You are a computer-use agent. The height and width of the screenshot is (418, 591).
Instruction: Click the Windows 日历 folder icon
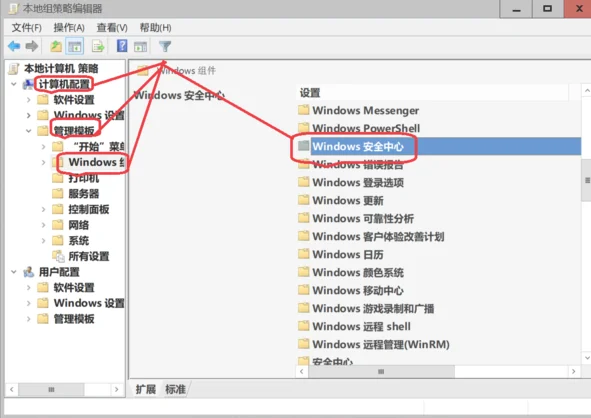tap(304, 254)
